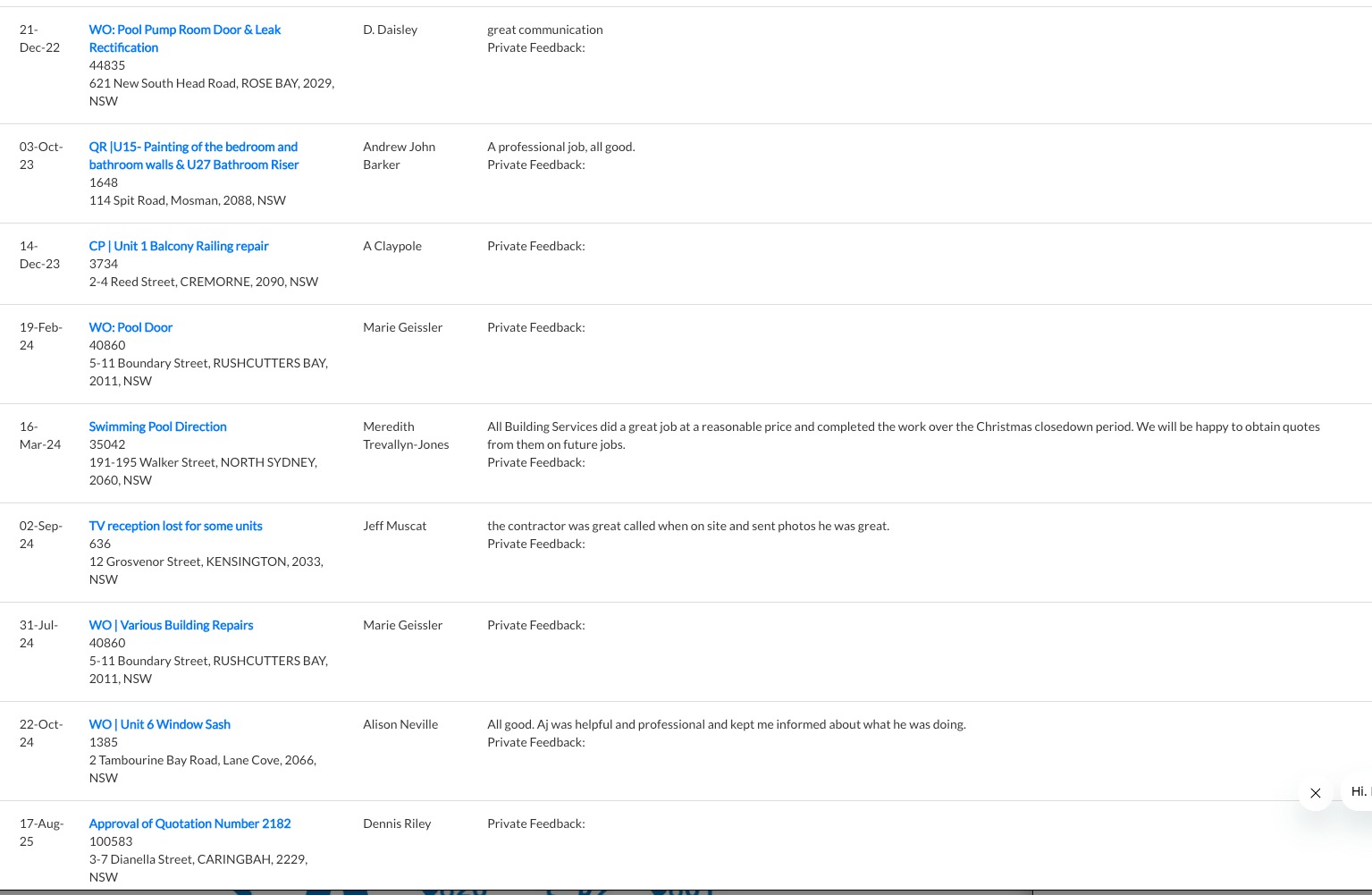Select reviewer name Meredith Trevallyn-Jones
Viewport: 1372px width, 895px height.
click(406, 435)
